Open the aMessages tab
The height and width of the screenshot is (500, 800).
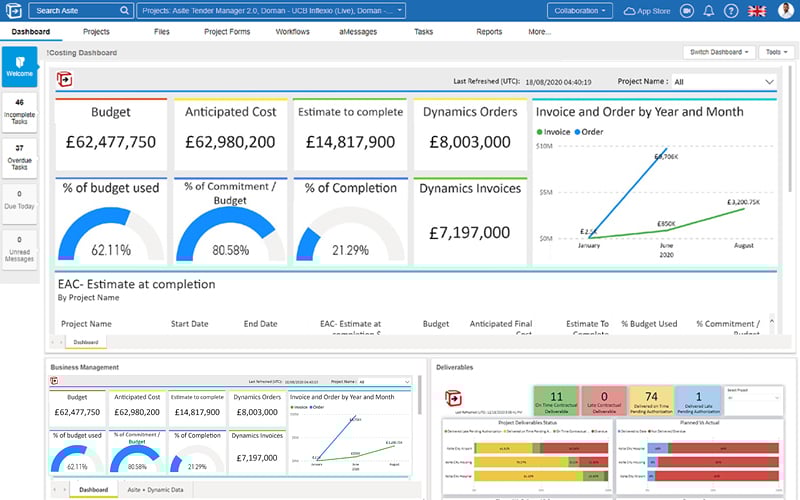[358, 32]
